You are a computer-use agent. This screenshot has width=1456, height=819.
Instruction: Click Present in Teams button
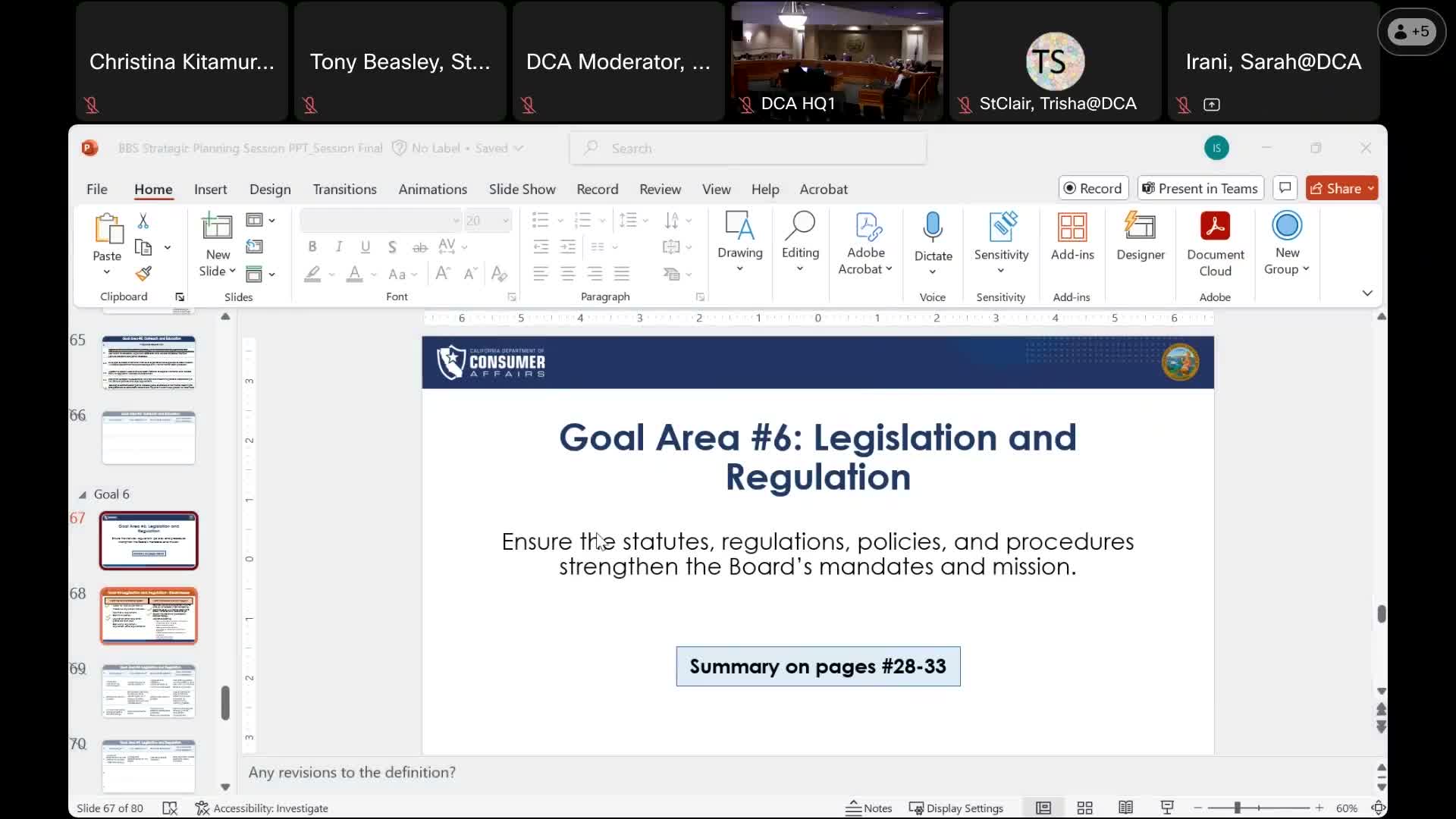(x=1200, y=188)
